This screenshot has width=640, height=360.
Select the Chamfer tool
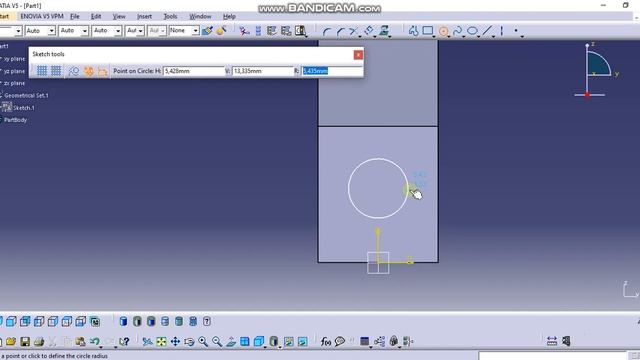[340, 31]
